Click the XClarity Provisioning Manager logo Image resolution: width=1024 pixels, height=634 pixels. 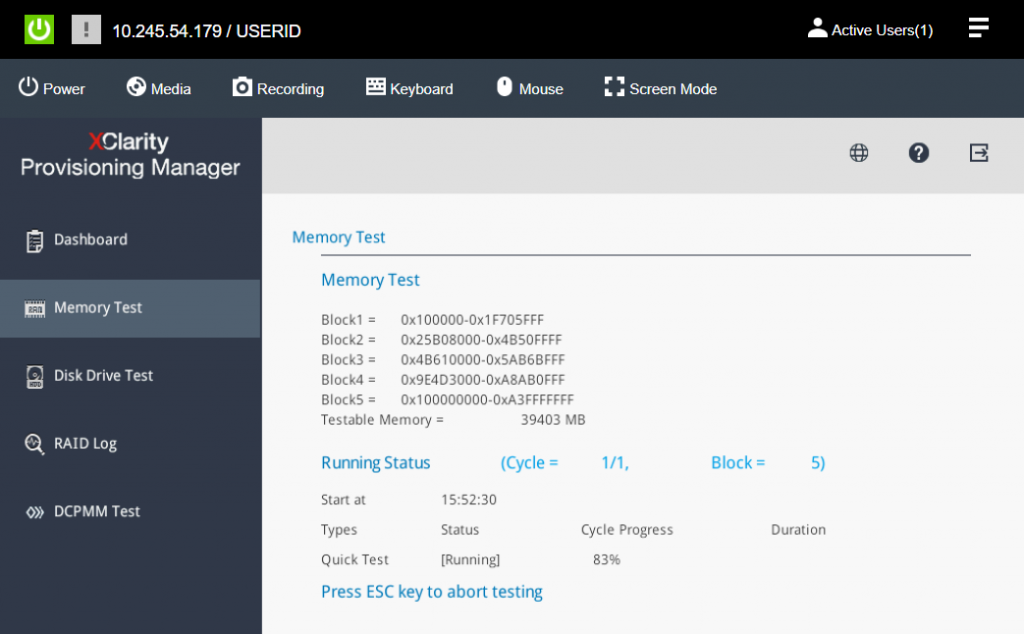(x=130, y=154)
